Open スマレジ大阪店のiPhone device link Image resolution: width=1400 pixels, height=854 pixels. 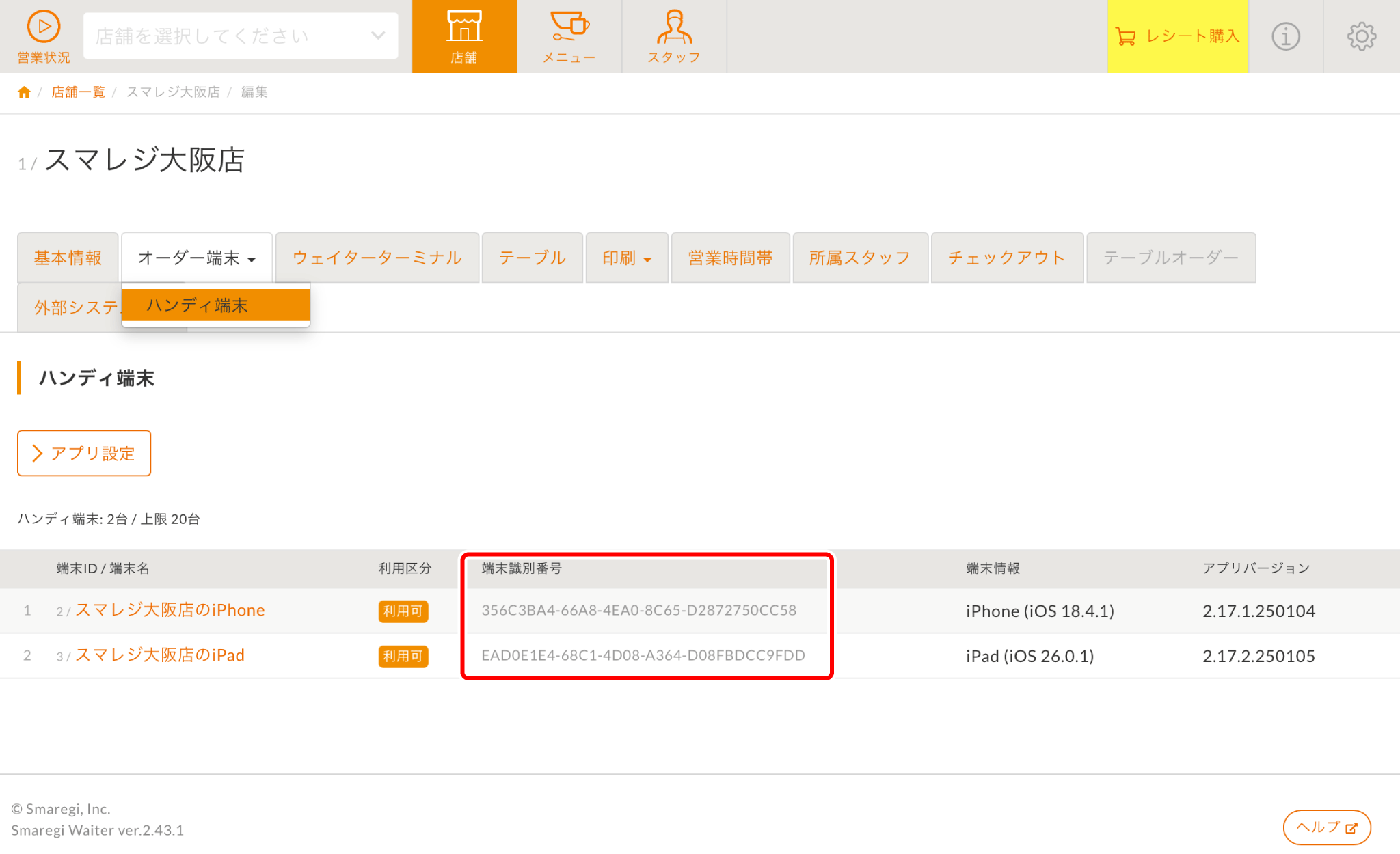click(170, 610)
